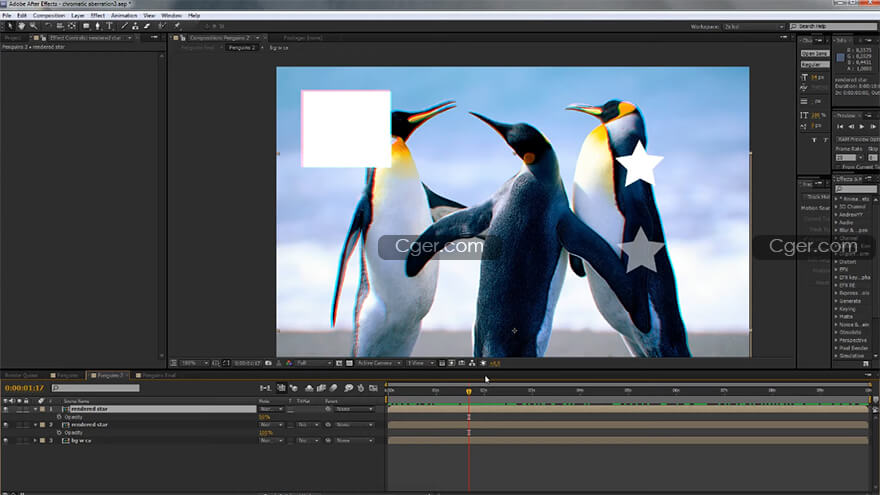Image resolution: width=880 pixels, height=495 pixels.
Task: Open the Composition Mini-Flowchart icon in timeline
Action: [265, 388]
